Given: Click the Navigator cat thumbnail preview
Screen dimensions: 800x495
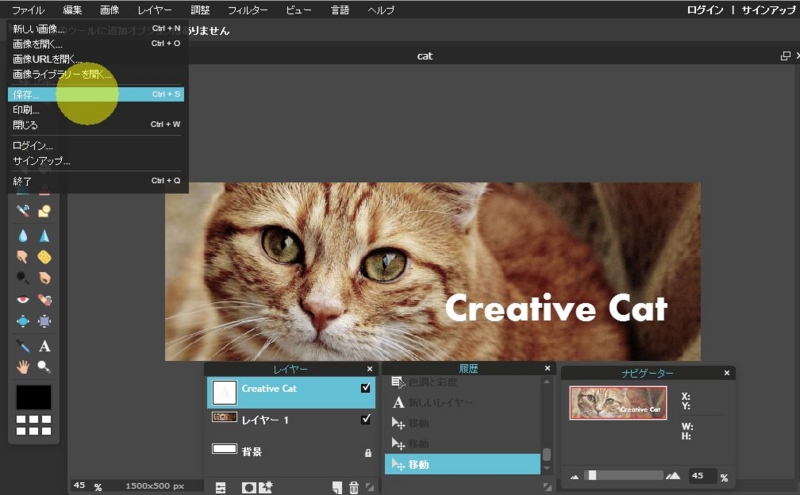Looking at the screenshot, I should point(618,403).
